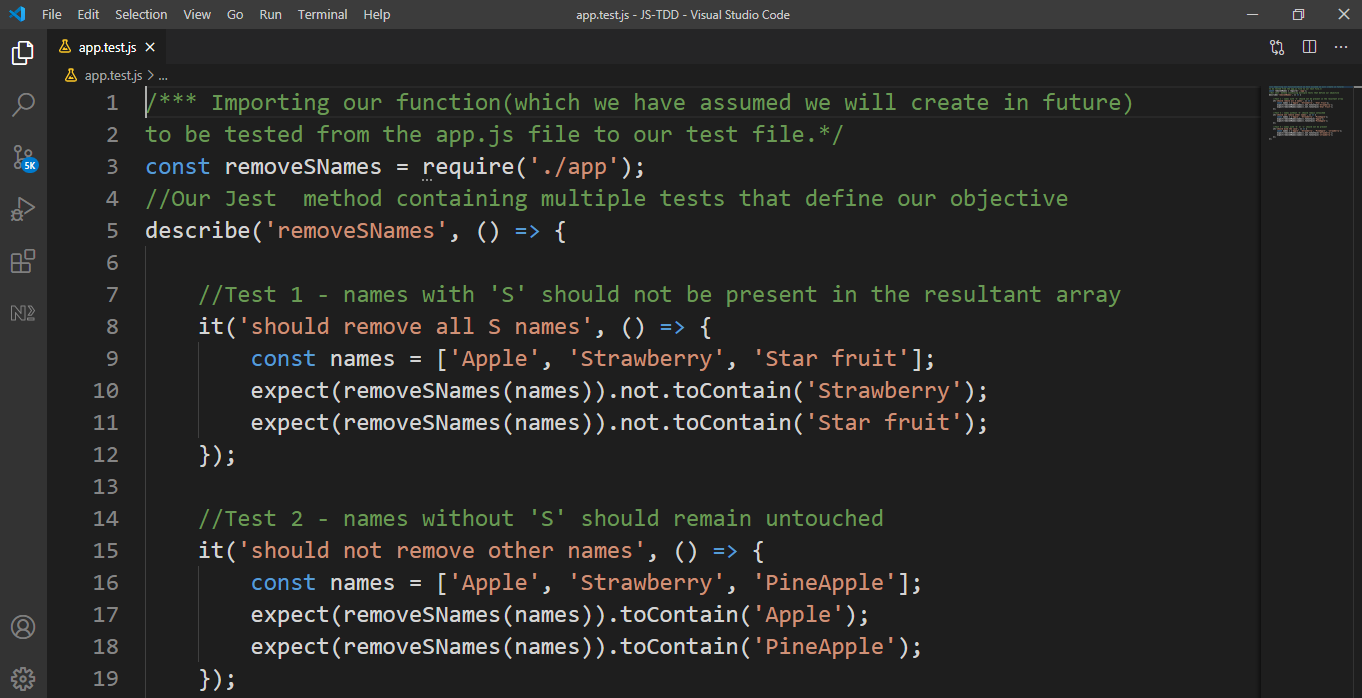Click 'should not remove other names' string
The width and height of the screenshot is (1362, 698).
pos(442,551)
